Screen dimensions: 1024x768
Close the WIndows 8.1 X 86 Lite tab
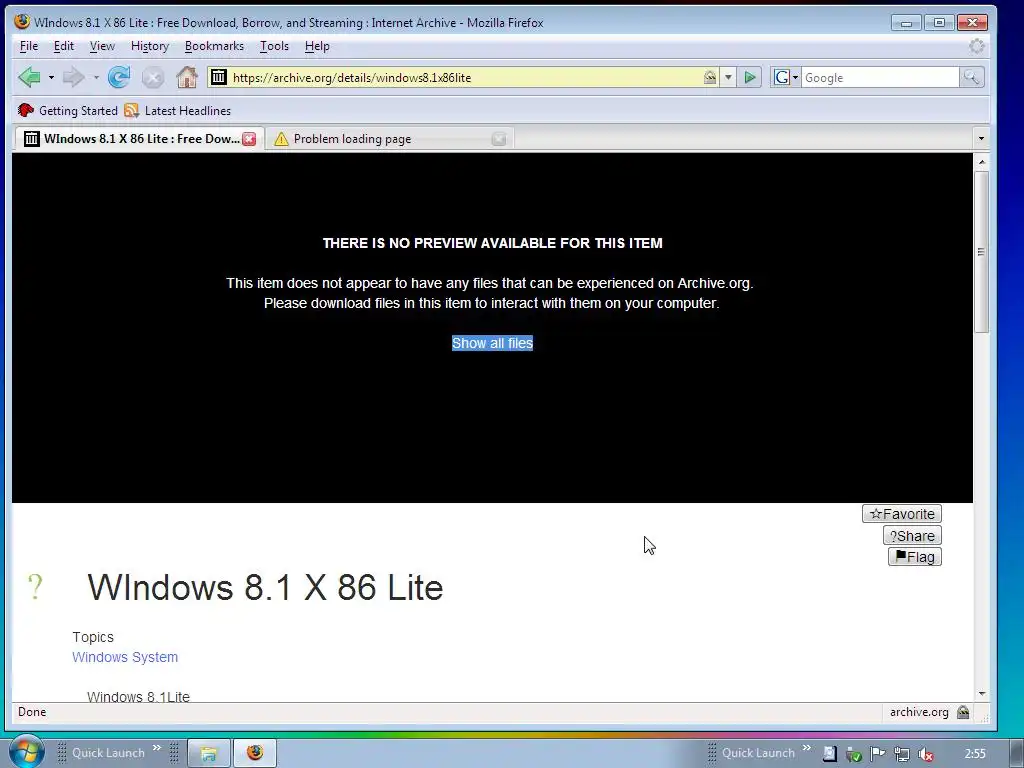(249, 138)
